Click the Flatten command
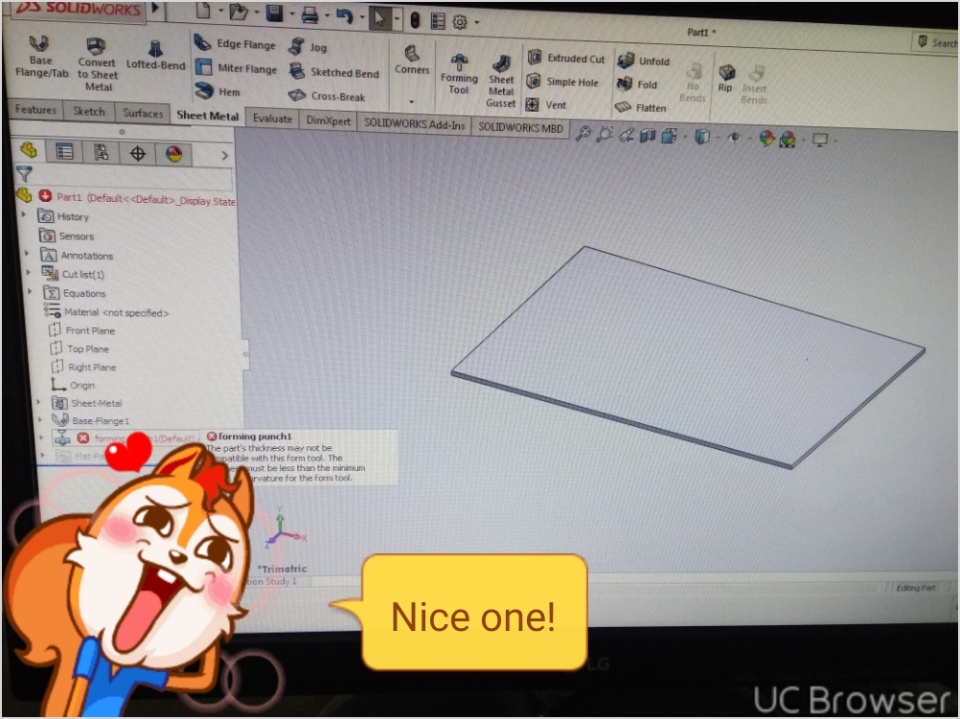Viewport: 960px width, 719px height. [640, 108]
